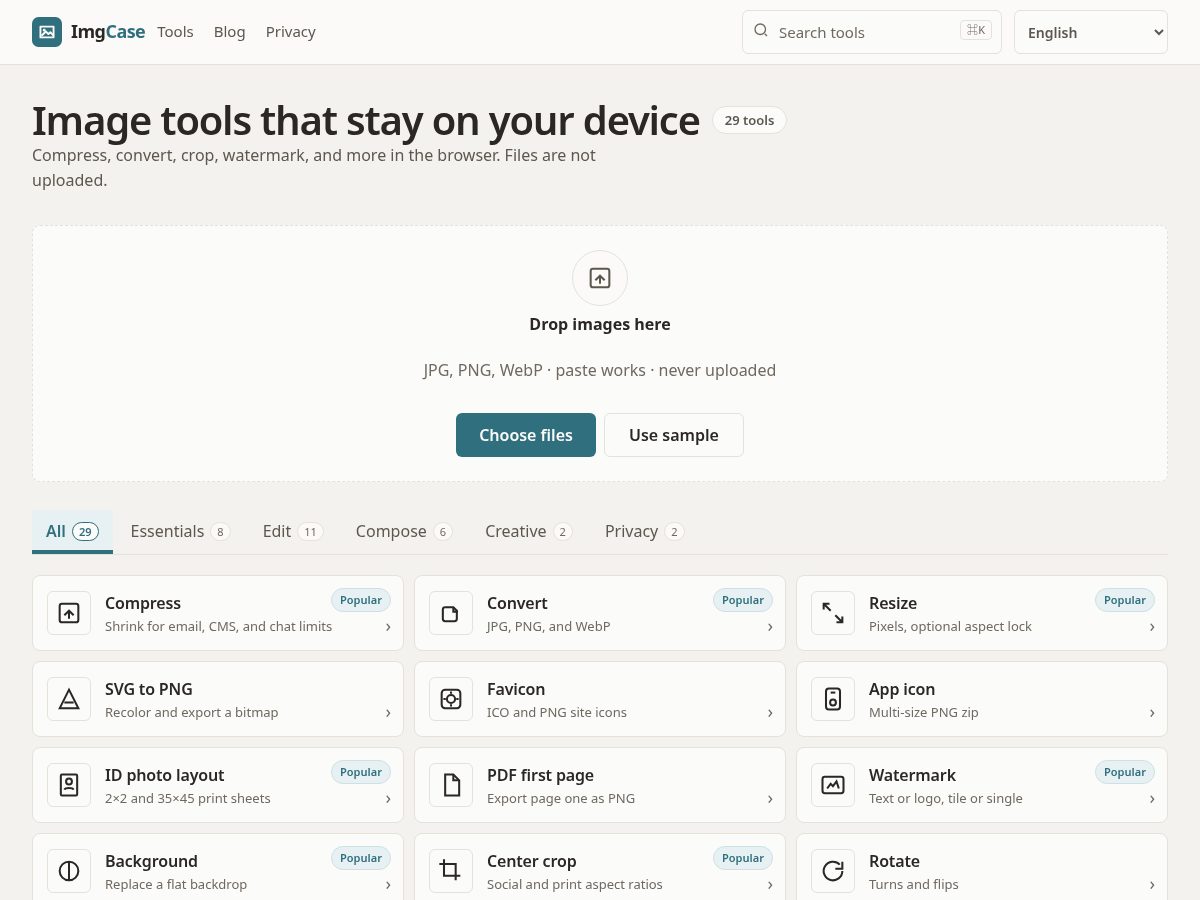
Task: Click the Rotate tool icon
Action: (x=833, y=871)
